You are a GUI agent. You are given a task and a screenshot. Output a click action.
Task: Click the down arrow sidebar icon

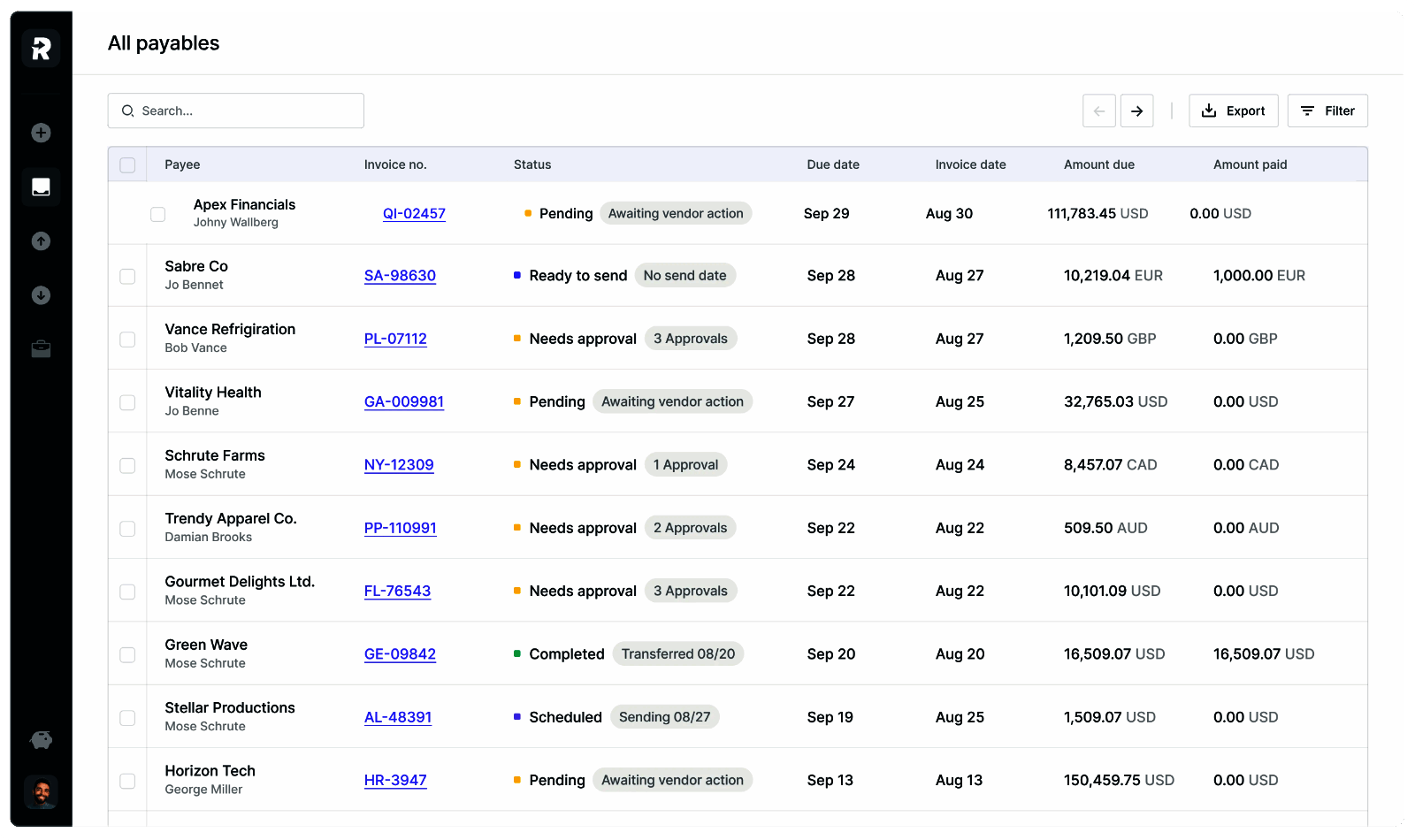[x=41, y=295]
